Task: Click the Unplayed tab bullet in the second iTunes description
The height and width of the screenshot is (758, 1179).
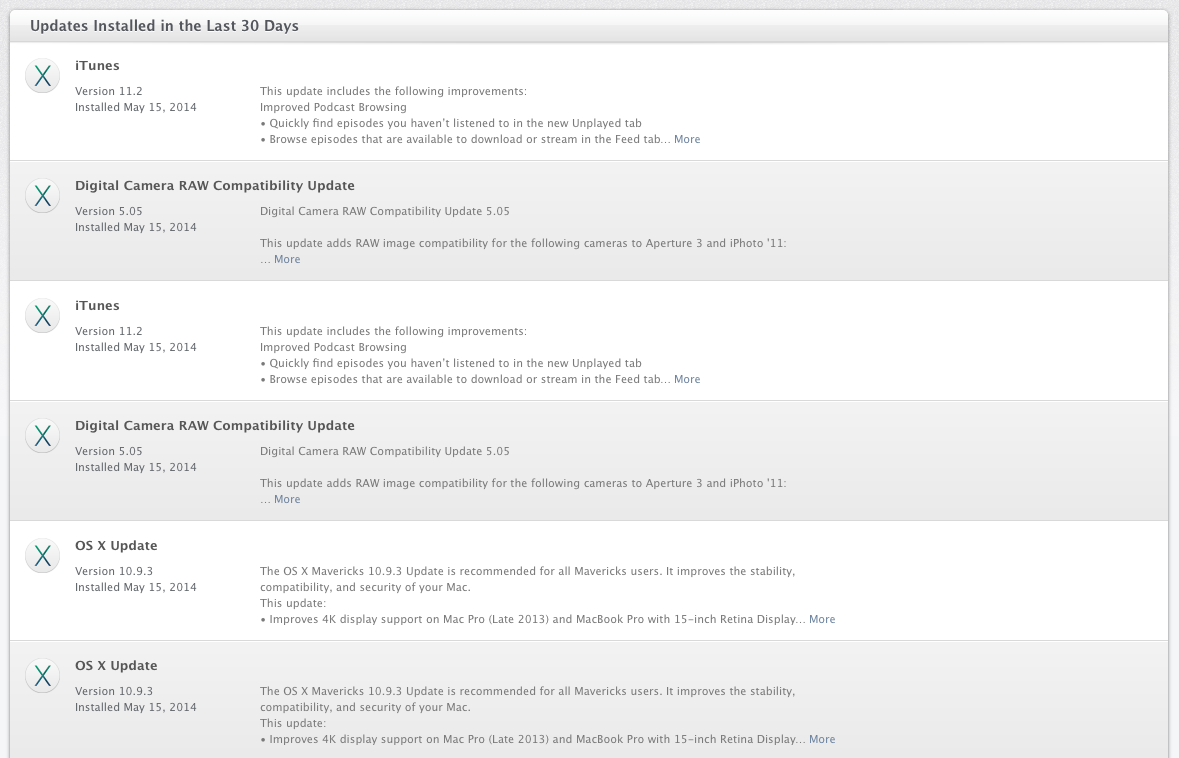Action: click(x=451, y=363)
